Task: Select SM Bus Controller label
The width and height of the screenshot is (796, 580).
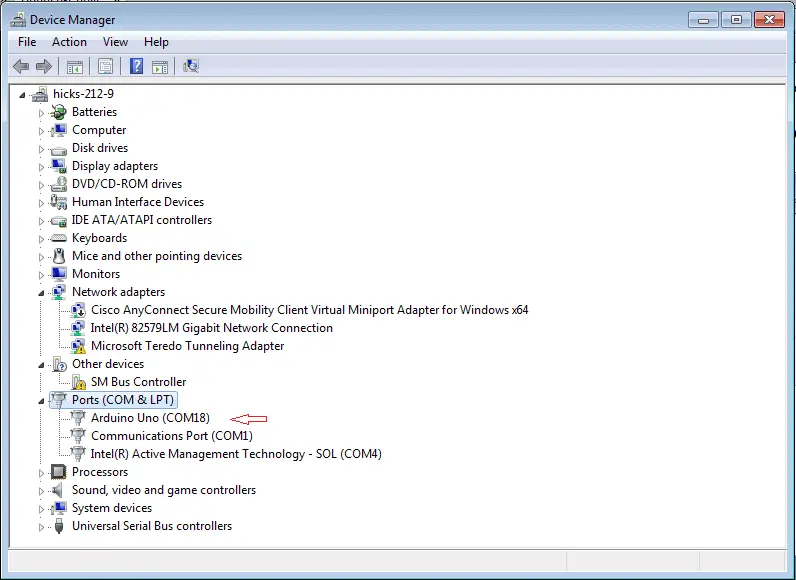Action: pos(139,382)
